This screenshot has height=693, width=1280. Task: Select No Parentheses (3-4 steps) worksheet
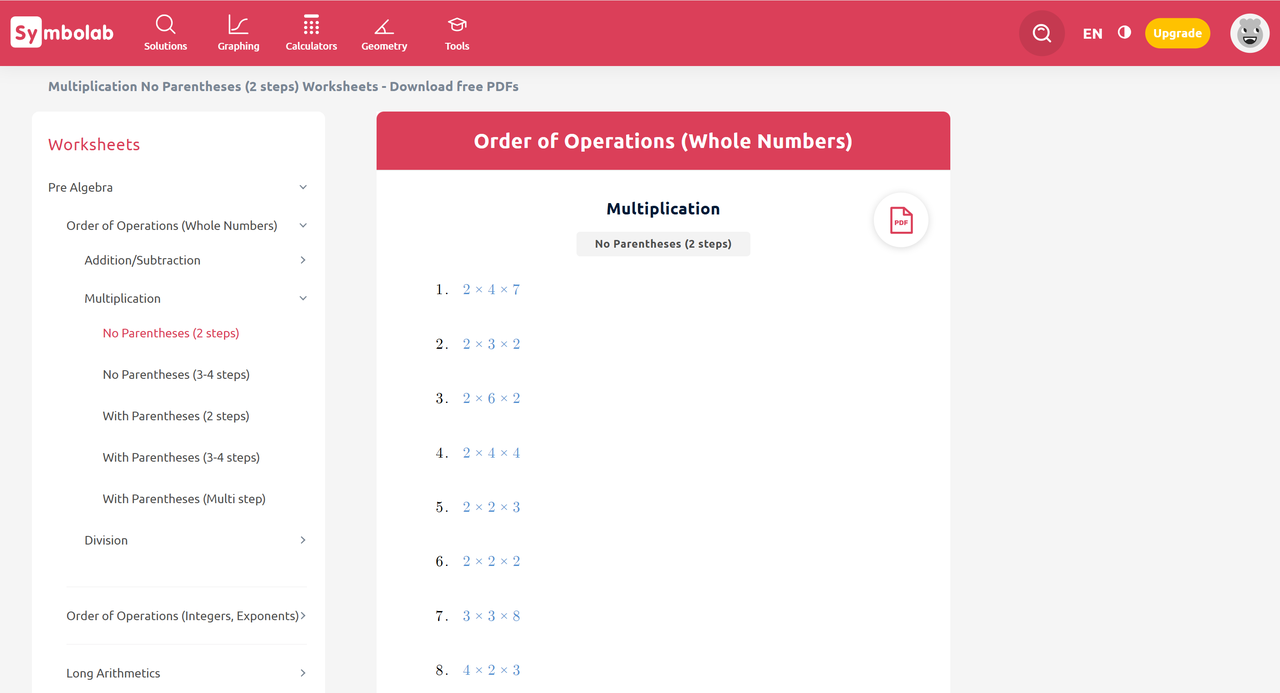pyautogui.click(x=176, y=375)
